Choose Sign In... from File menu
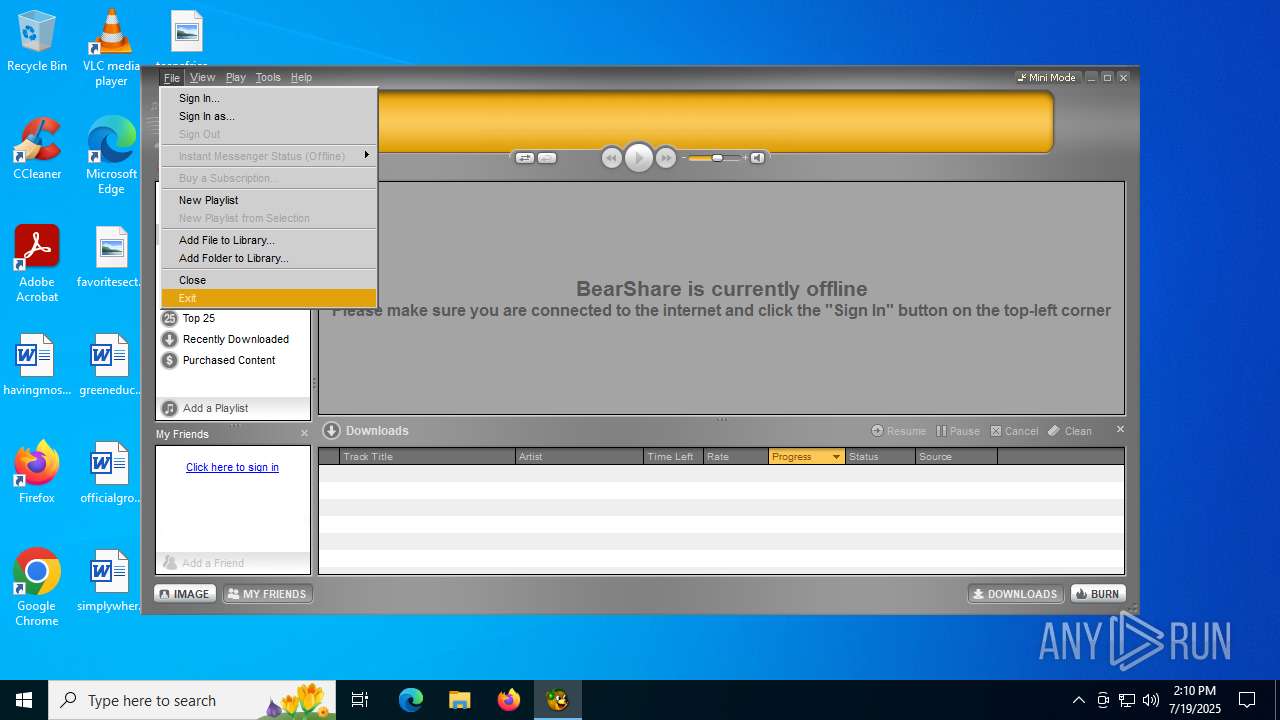The image size is (1280, 720). pyautogui.click(x=268, y=98)
